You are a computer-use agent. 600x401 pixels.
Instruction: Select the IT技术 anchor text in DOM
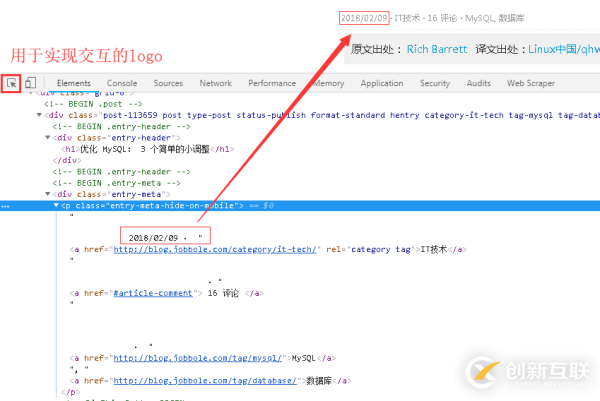(434, 249)
